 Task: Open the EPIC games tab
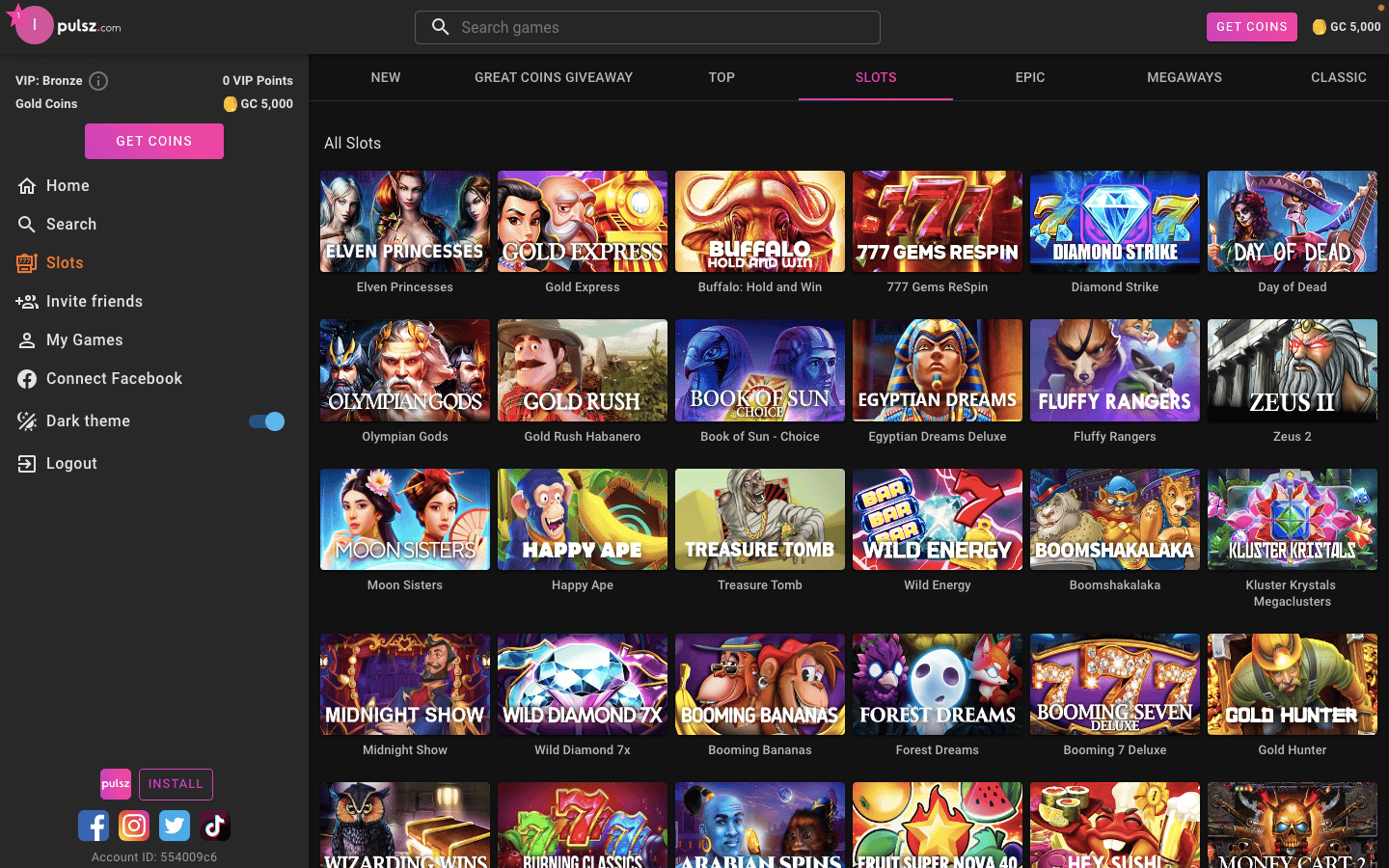pos(1029,77)
